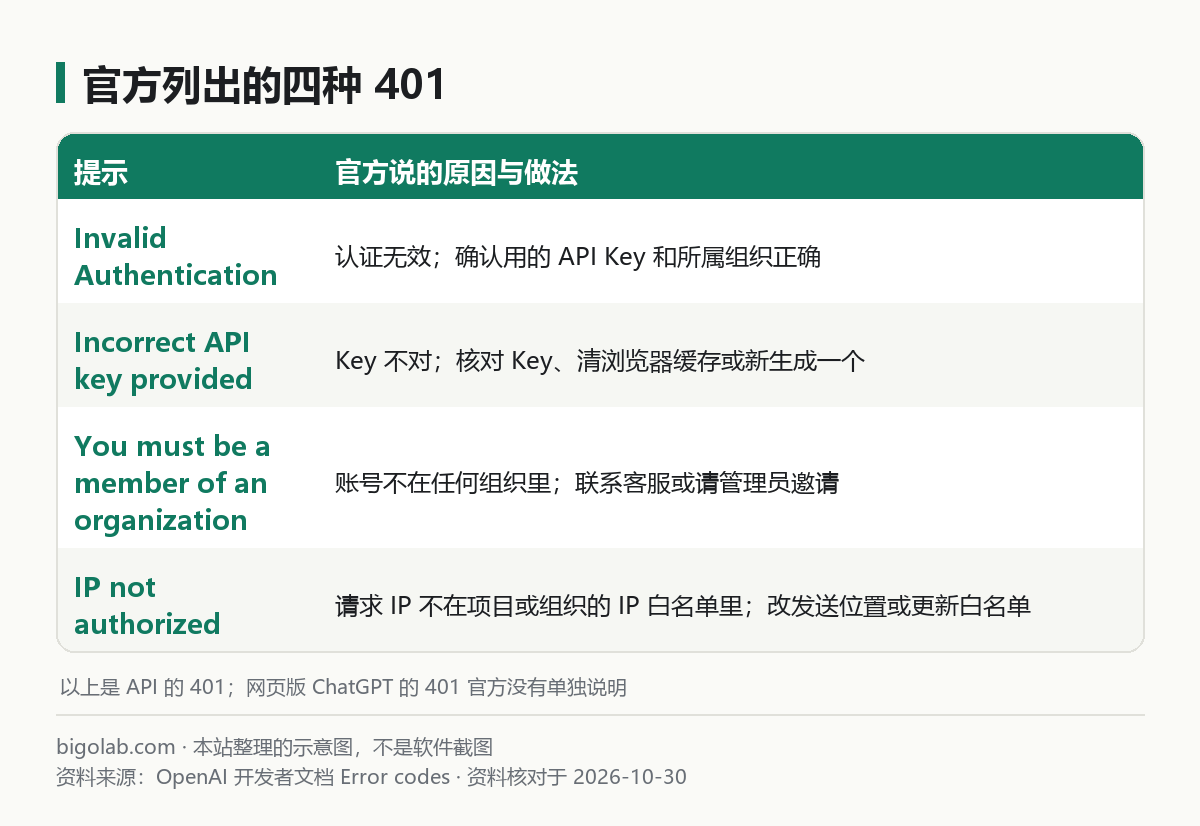1200x826 pixels.
Task: Click the 资料来源 OpenAI 开发者文档 line
Action: pos(372,777)
